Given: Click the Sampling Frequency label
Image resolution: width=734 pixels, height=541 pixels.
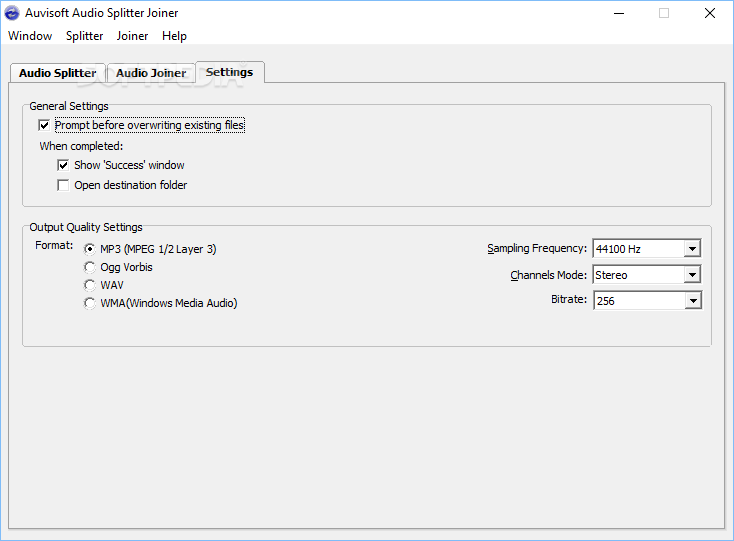Looking at the screenshot, I should point(537,249).
